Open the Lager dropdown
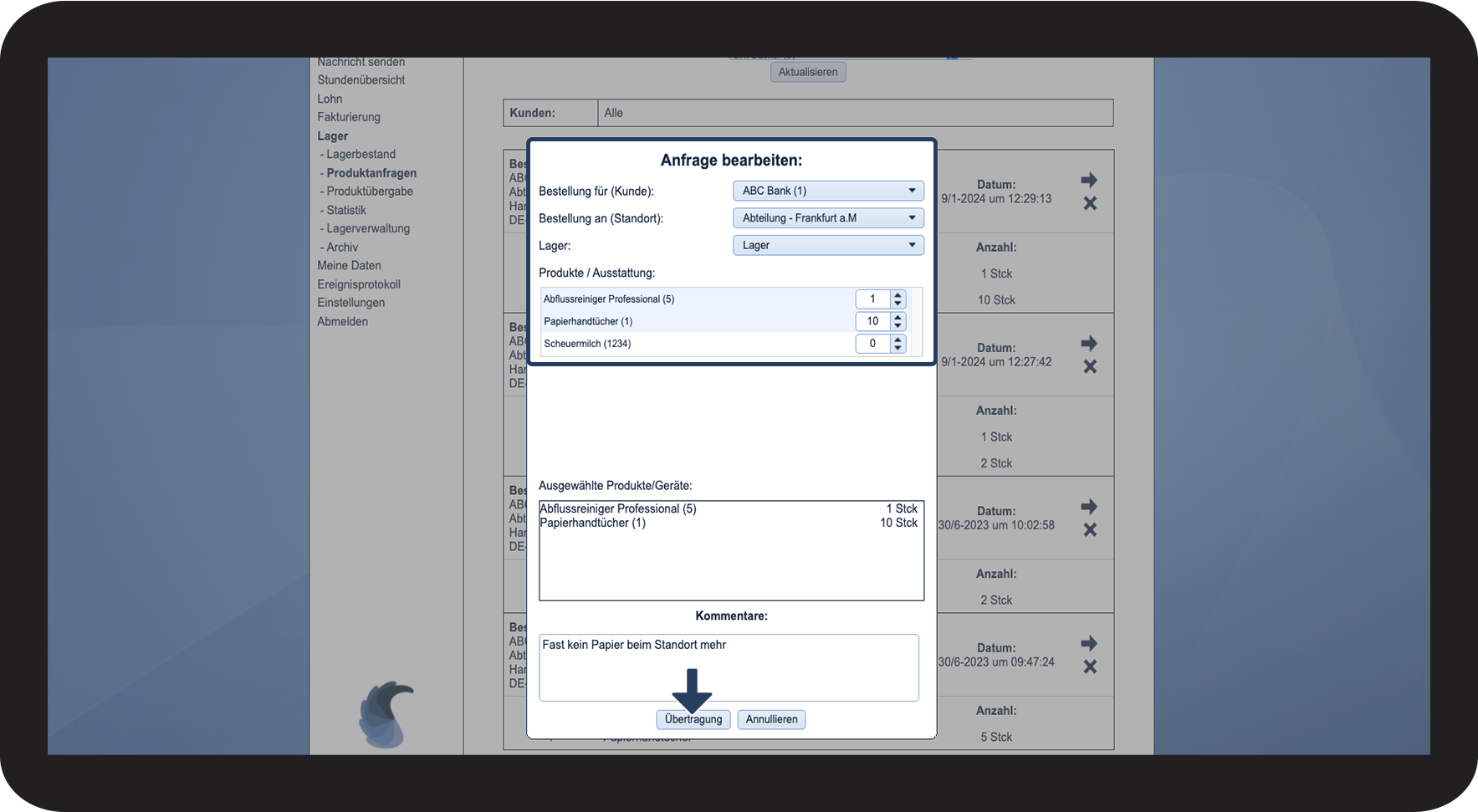The image size is (1478, 812). pos(828,245)
